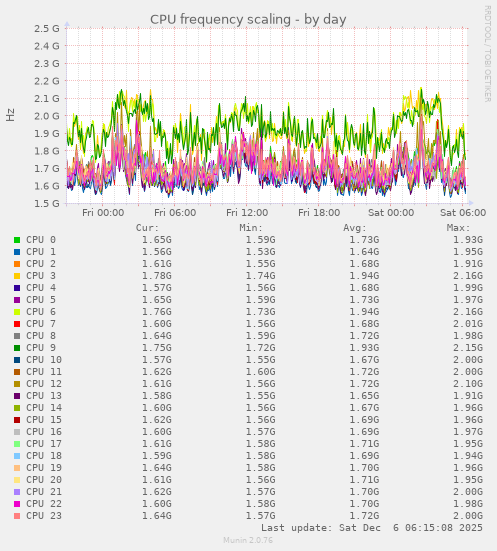Select the 'CPU 14' legend label
497x551 pixels.
click(44, 408)
